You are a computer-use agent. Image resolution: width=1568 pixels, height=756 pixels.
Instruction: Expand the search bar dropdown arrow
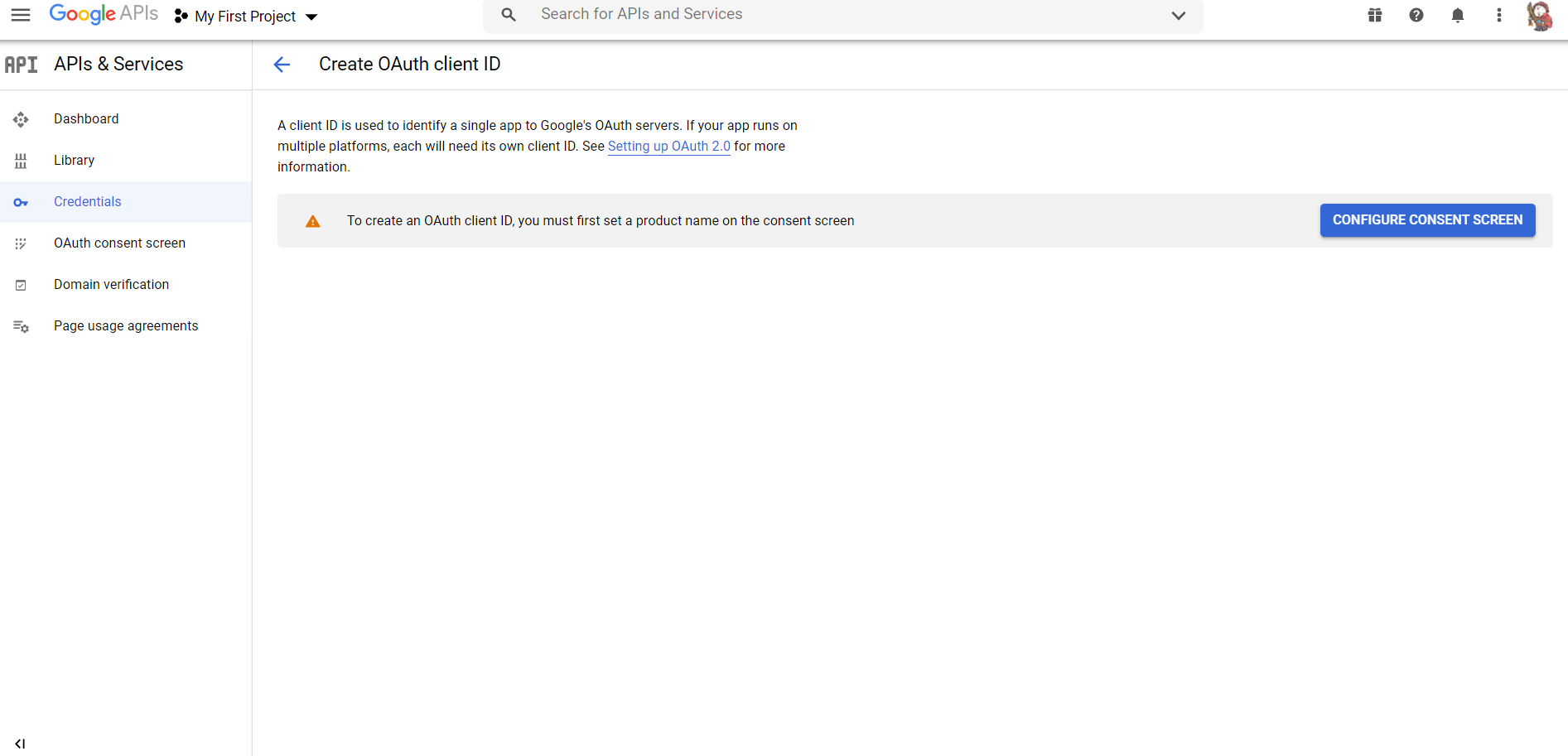coord(1178,15)
